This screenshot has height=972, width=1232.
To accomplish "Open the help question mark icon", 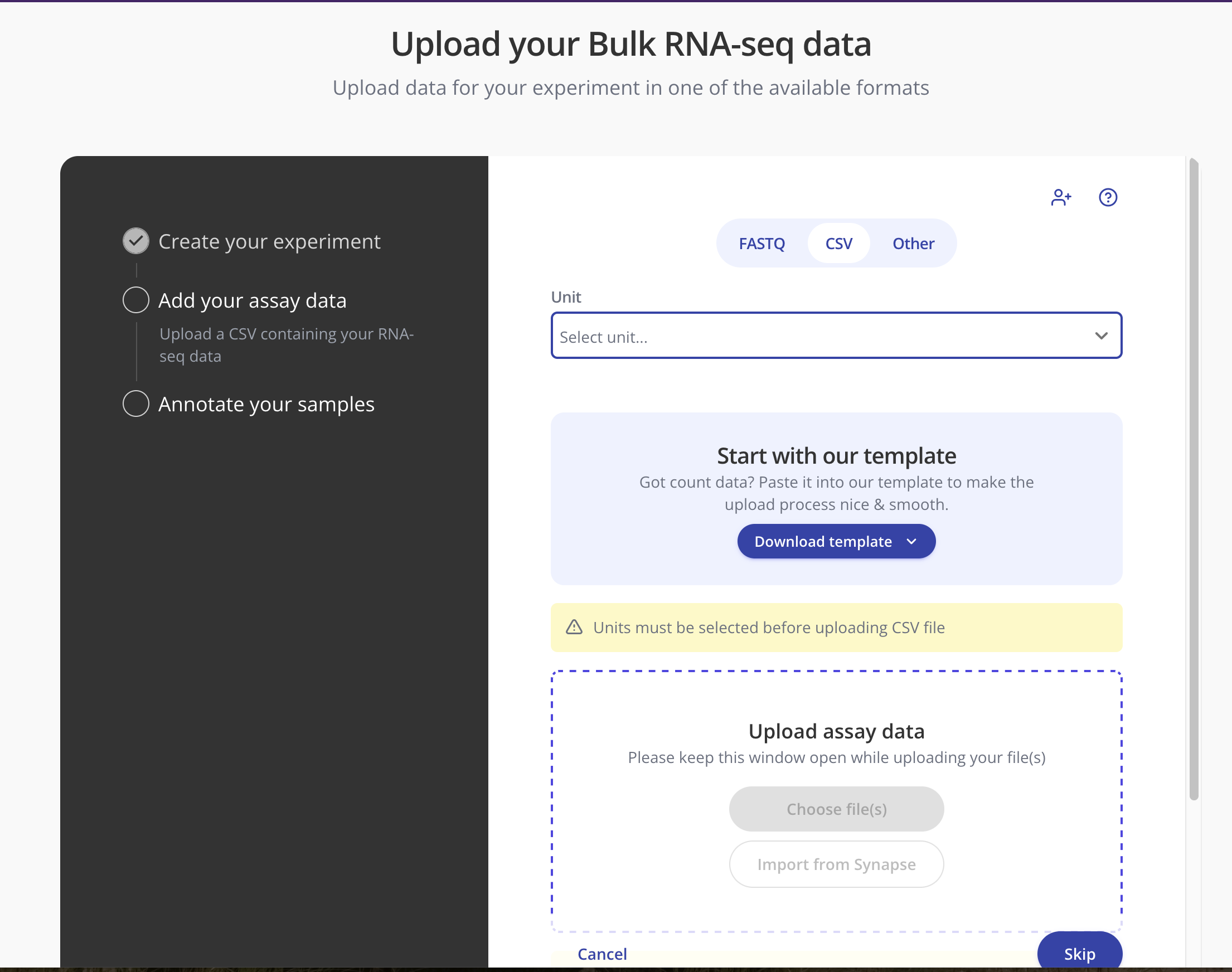I will click(x=1107, y=197).
